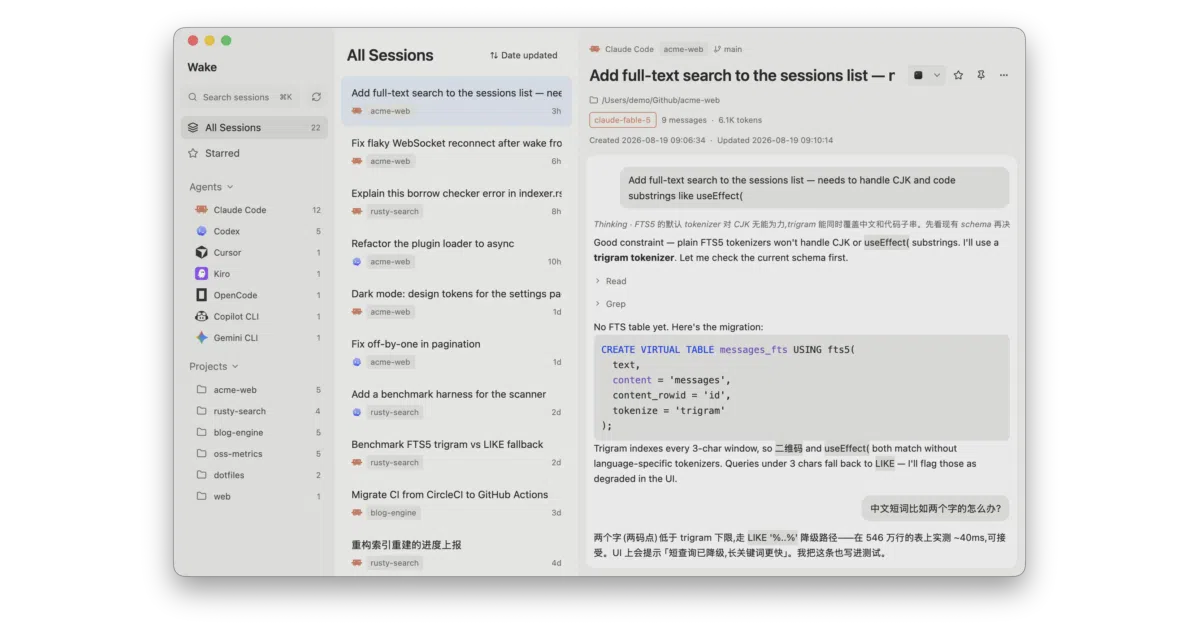Click the acme-web chip in session header
1200x630 pixels.
[x=684, y=49]
